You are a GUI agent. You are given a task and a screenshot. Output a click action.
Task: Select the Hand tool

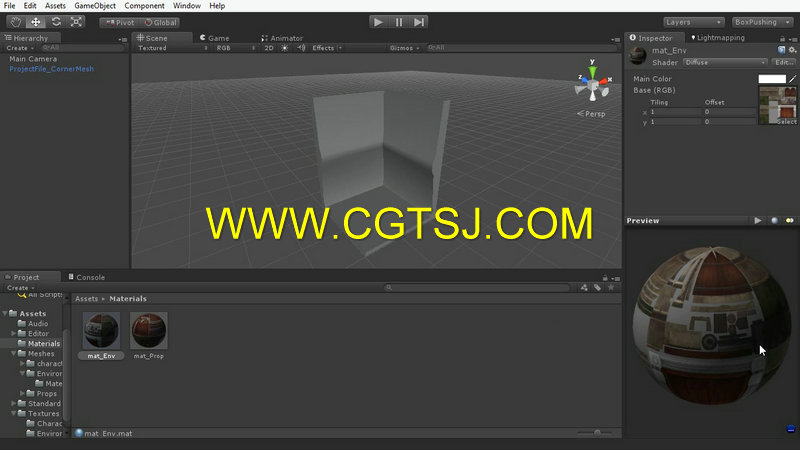coord(16,22)
